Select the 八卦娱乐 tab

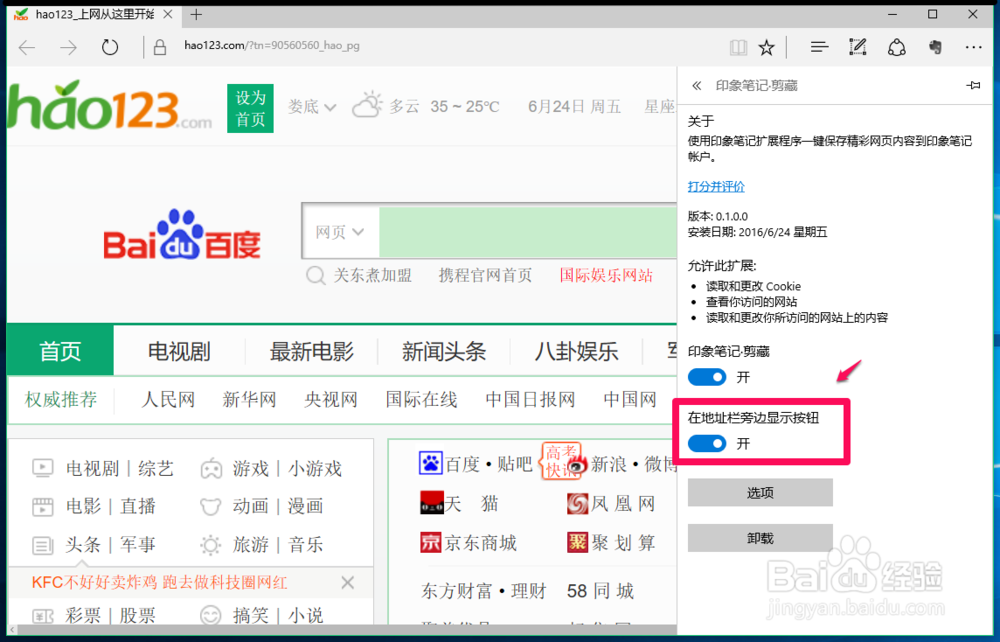[x=577, y=351]
